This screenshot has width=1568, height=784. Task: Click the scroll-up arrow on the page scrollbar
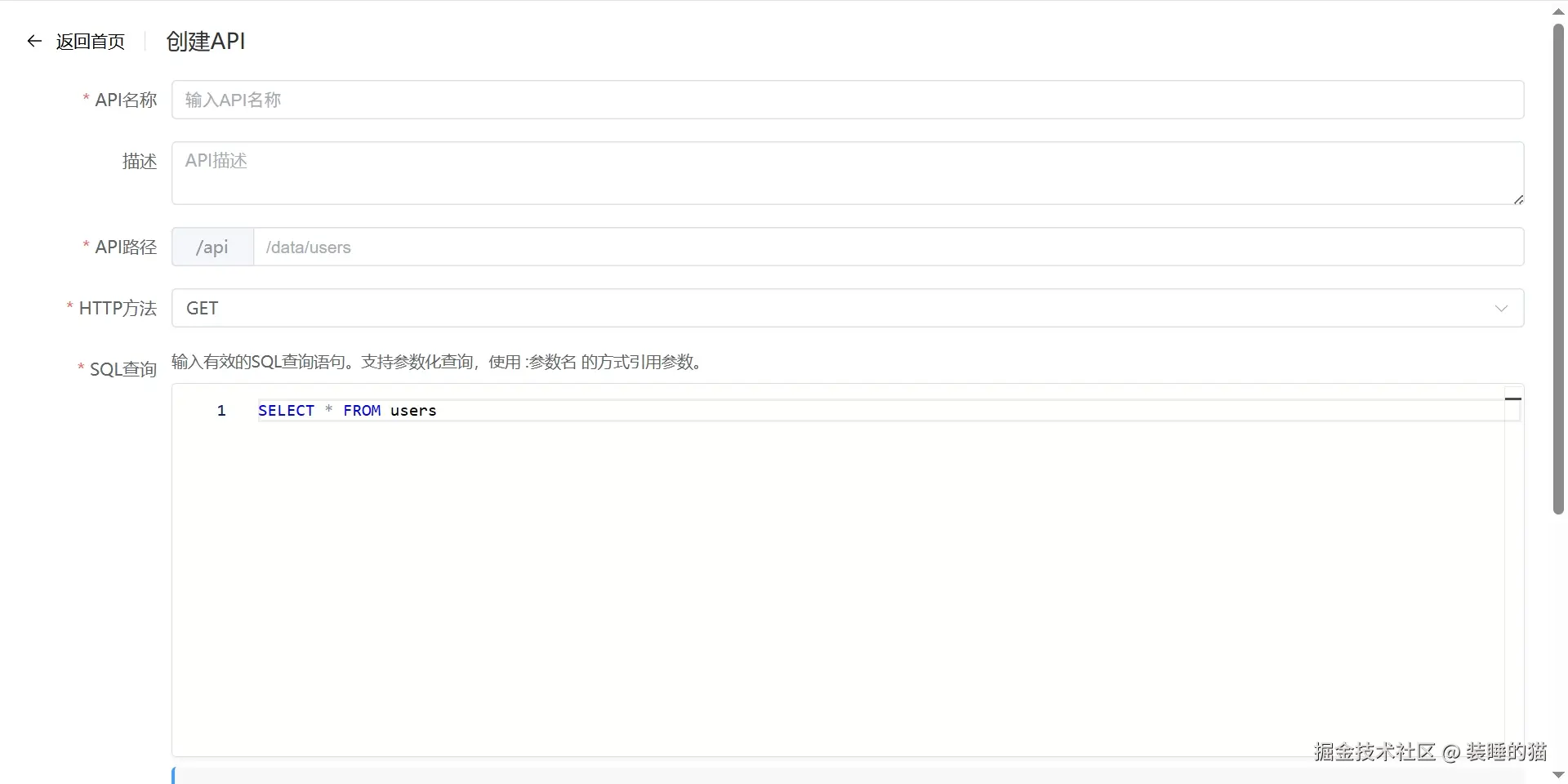pos(1557,11)
